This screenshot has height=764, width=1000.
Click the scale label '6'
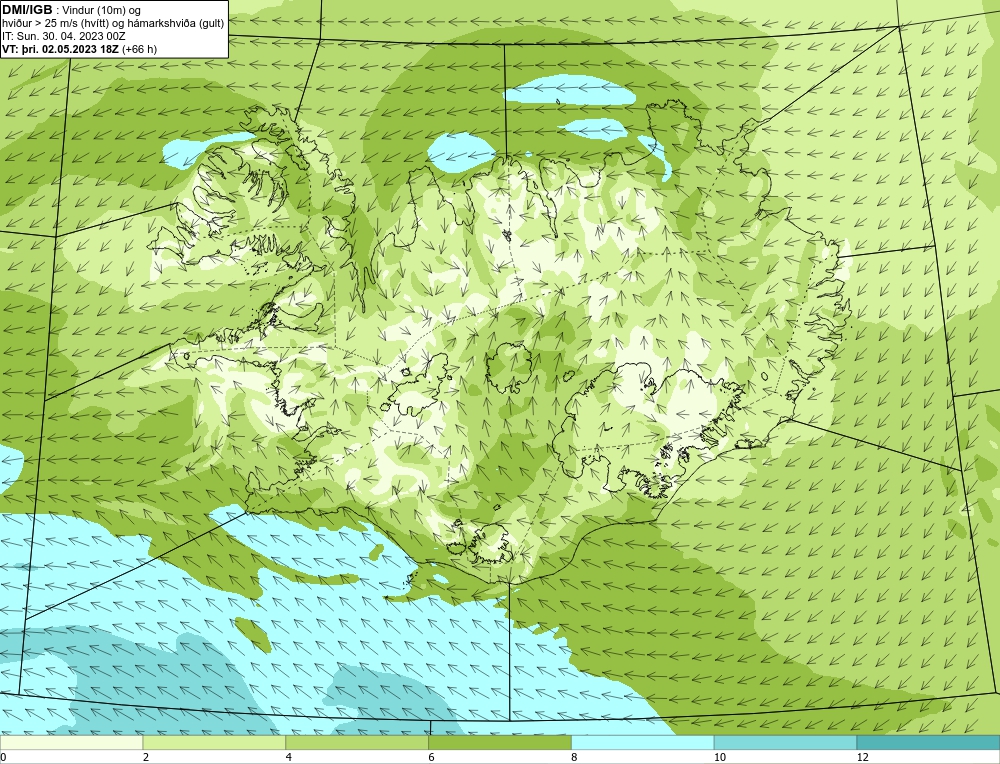tap(432, 757)
